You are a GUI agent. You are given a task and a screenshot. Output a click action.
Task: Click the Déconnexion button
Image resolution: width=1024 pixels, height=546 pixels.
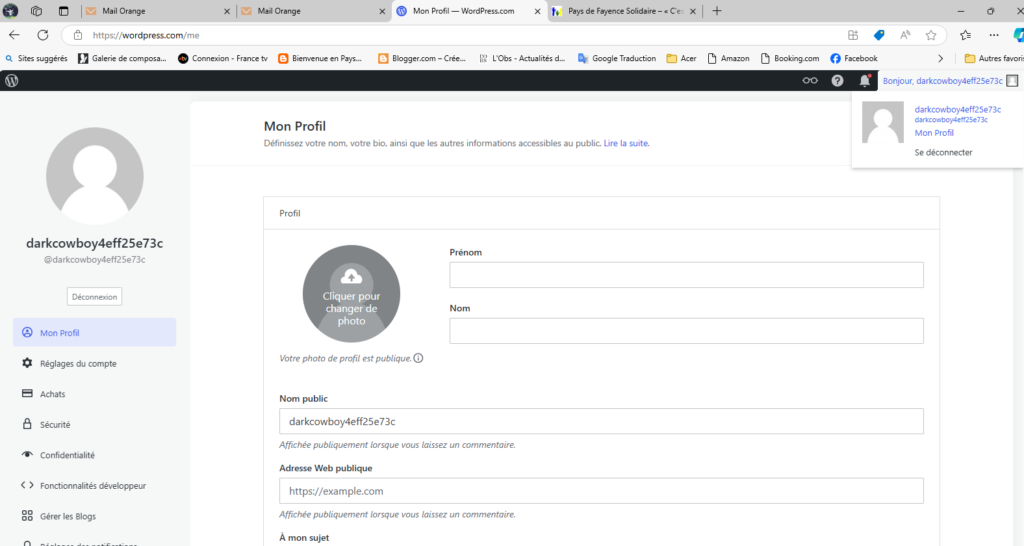click(x=95, y=296)
